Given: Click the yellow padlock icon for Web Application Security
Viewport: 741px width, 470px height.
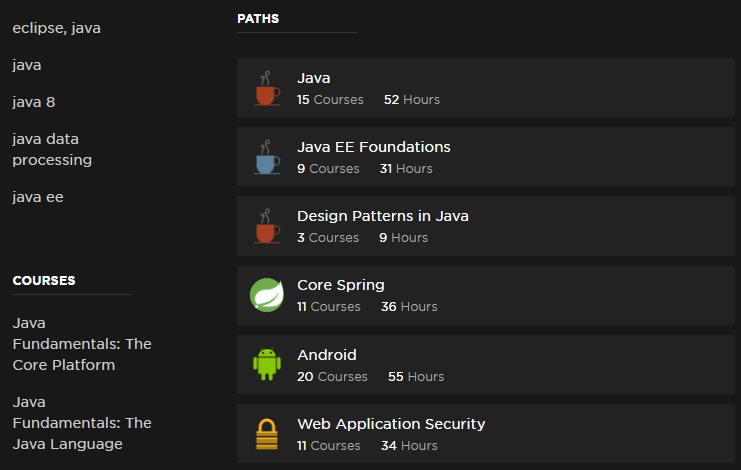Looking at the screenshot, I should 267,434.
